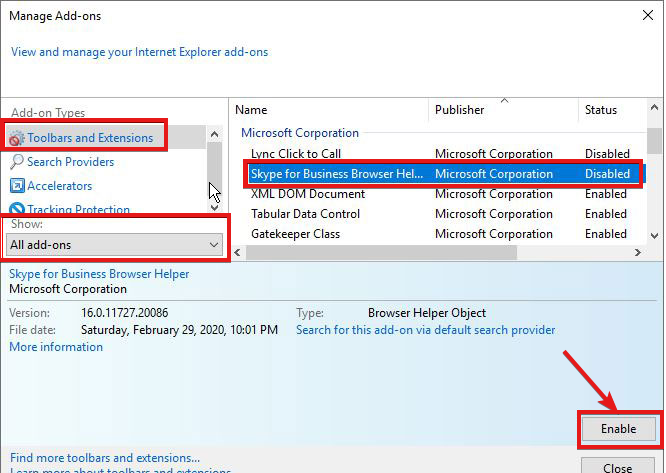The image size is (666, 473).
Task: Select Toolbars and Extensions icon
Action: coord(16,138)
